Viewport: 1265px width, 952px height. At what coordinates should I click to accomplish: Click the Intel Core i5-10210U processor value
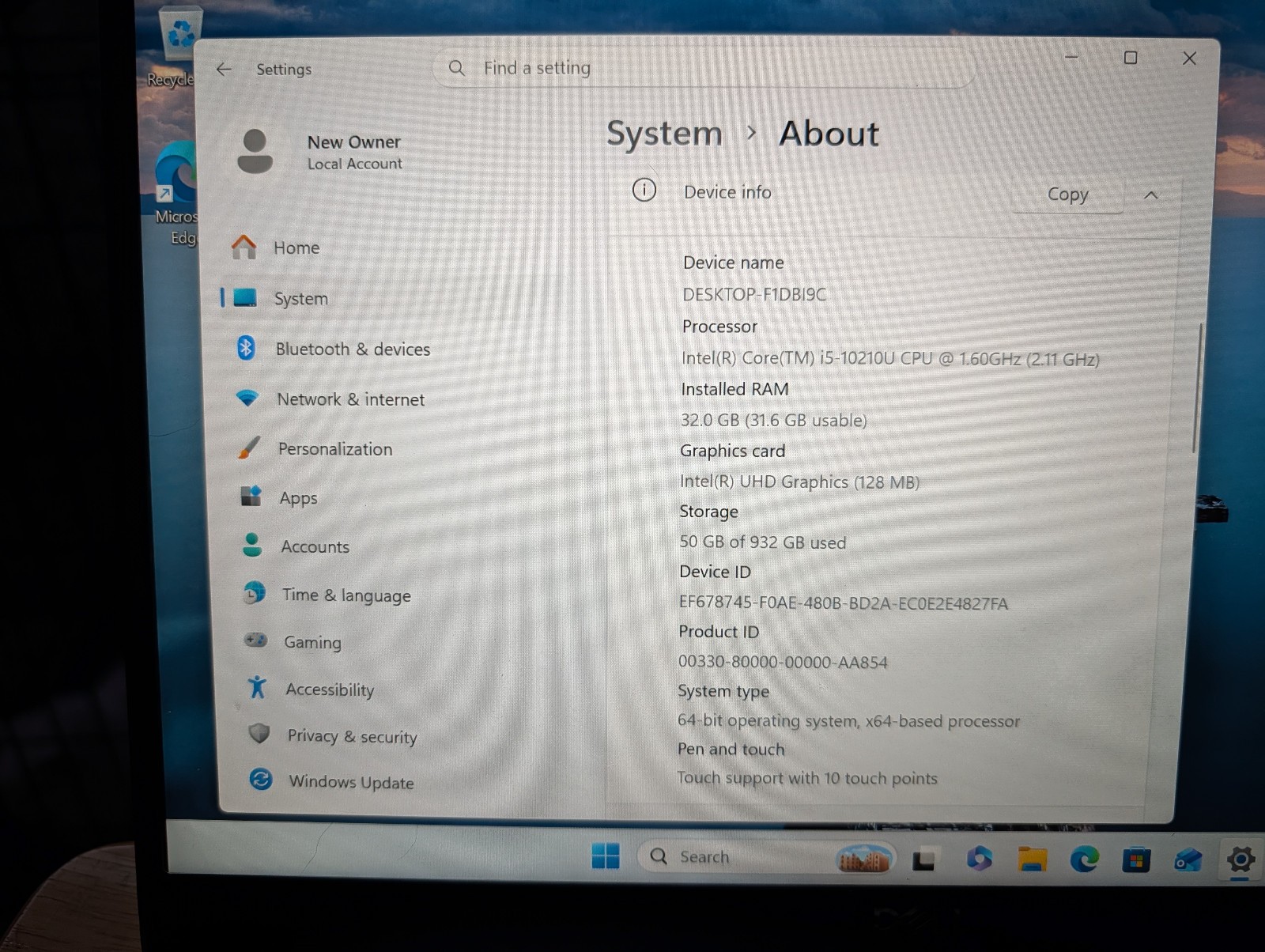click(x=890, y=358)
